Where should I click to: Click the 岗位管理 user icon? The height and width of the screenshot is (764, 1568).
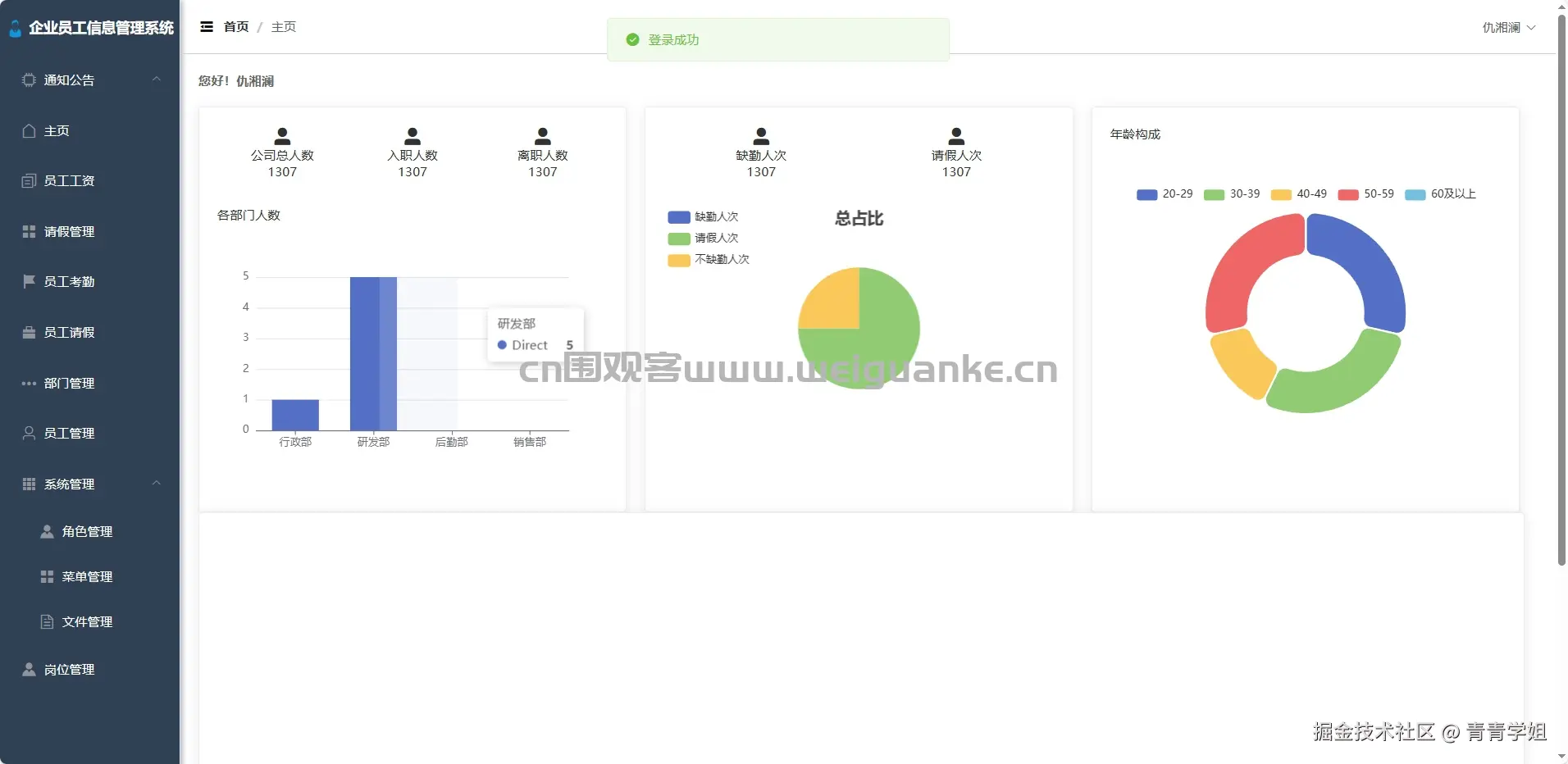coord(29,670)
